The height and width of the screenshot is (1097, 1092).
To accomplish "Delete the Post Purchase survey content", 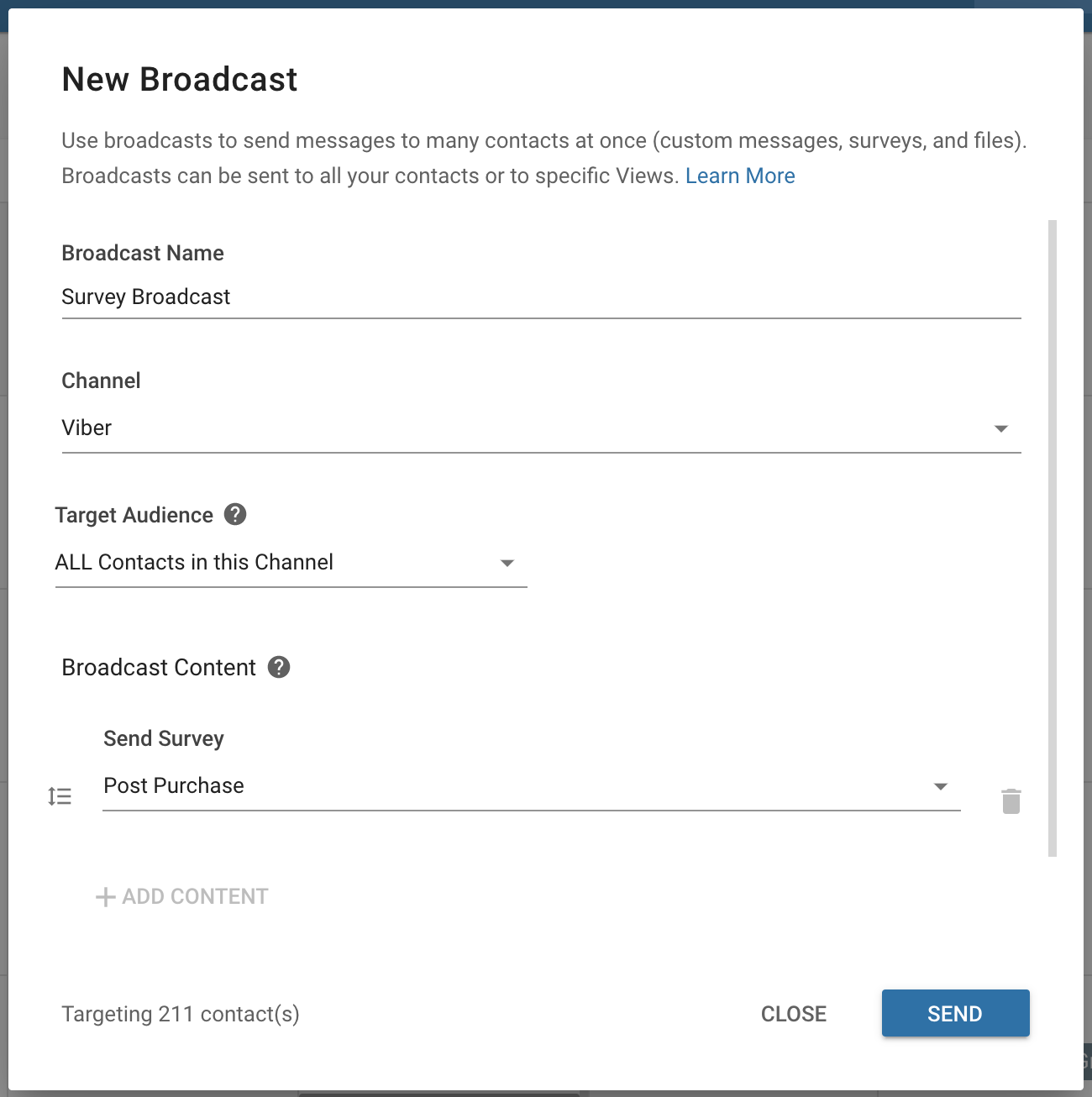I will (1011, 801).
